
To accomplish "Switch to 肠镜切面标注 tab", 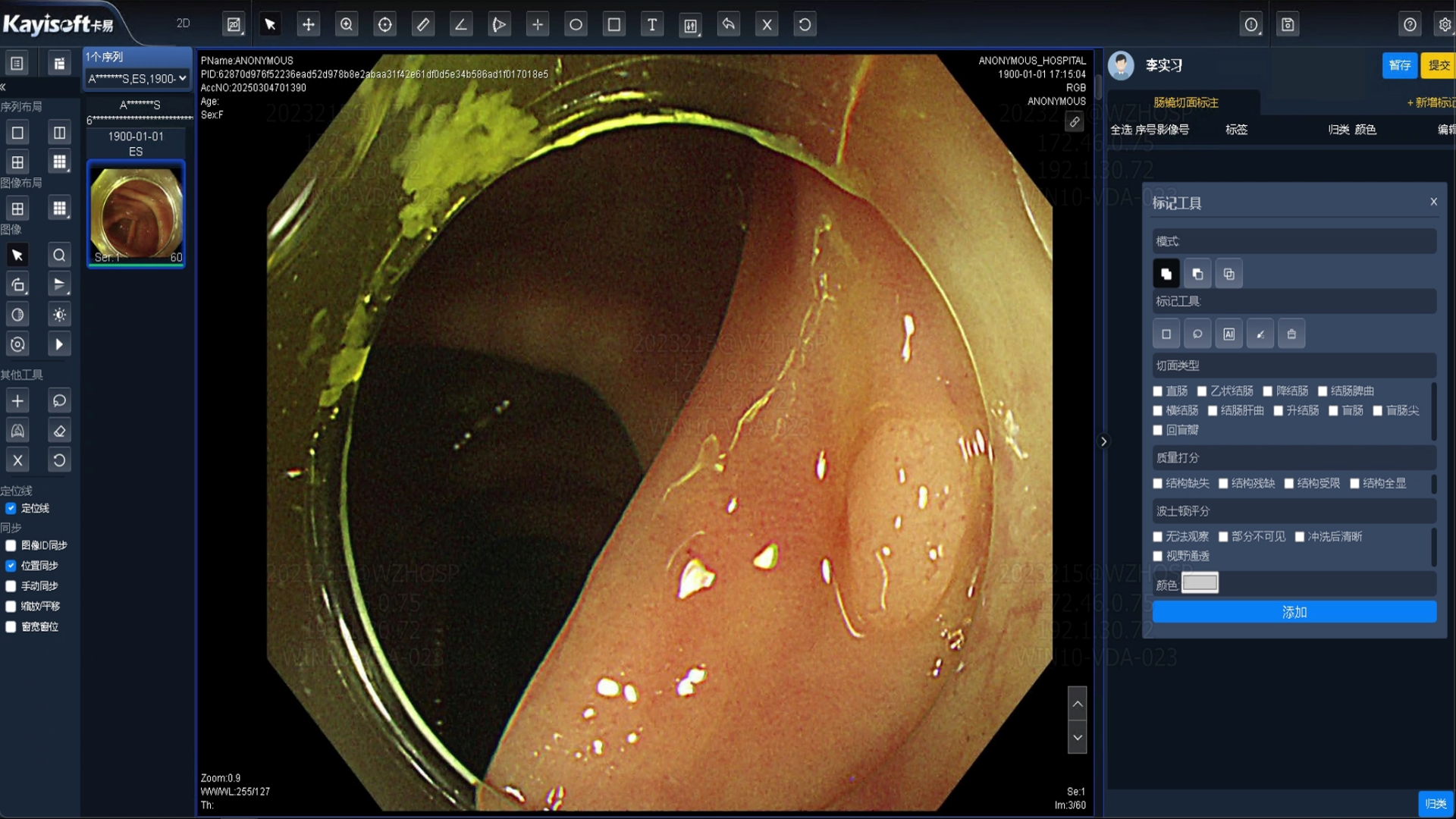I will click(x=1186, y=102).
